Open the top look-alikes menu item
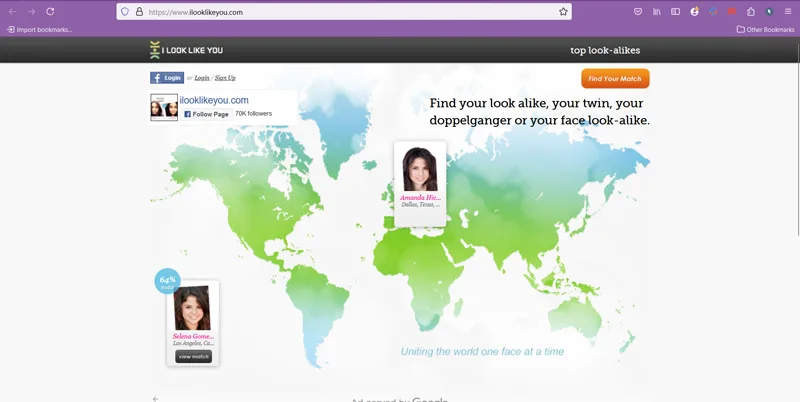Image resolution: width=800 pixels, height=402 pixels. (605, 50)
